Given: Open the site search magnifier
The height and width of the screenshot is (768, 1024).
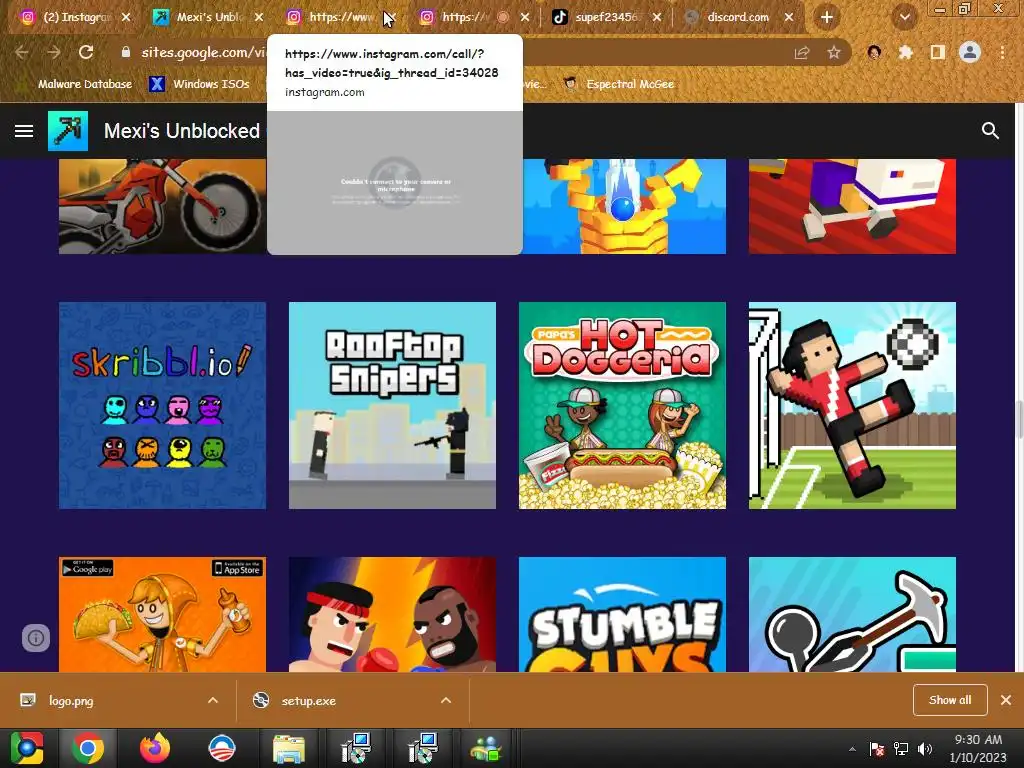Looking at the screenshot, I should point(990,131).
